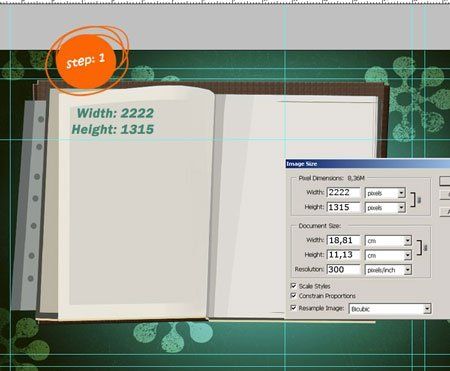The width and height of the screenshot is (450, 371).
Task: Open the pixel width units dropdown
Action: (x=385, y=193)
